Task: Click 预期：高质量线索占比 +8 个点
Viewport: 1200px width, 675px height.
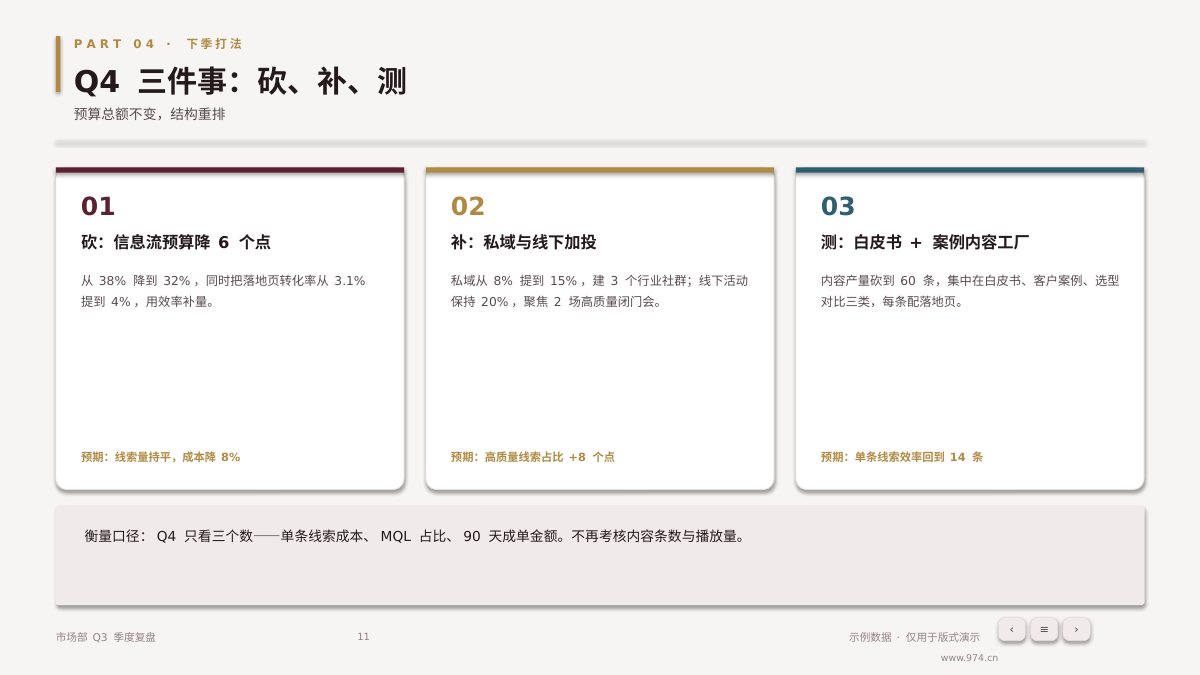Action: click(x=533, y=457)
